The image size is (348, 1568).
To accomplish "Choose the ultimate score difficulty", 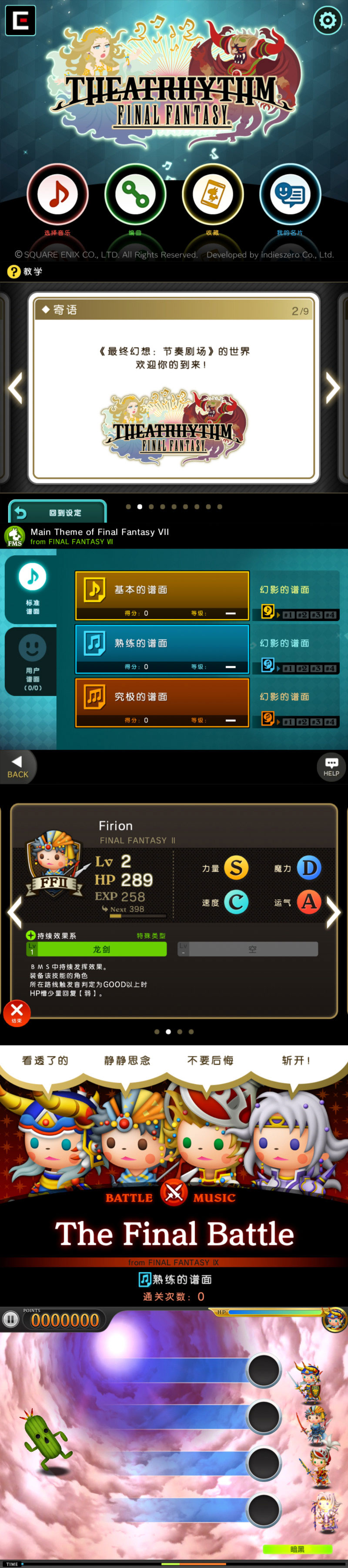I will 162,702.
